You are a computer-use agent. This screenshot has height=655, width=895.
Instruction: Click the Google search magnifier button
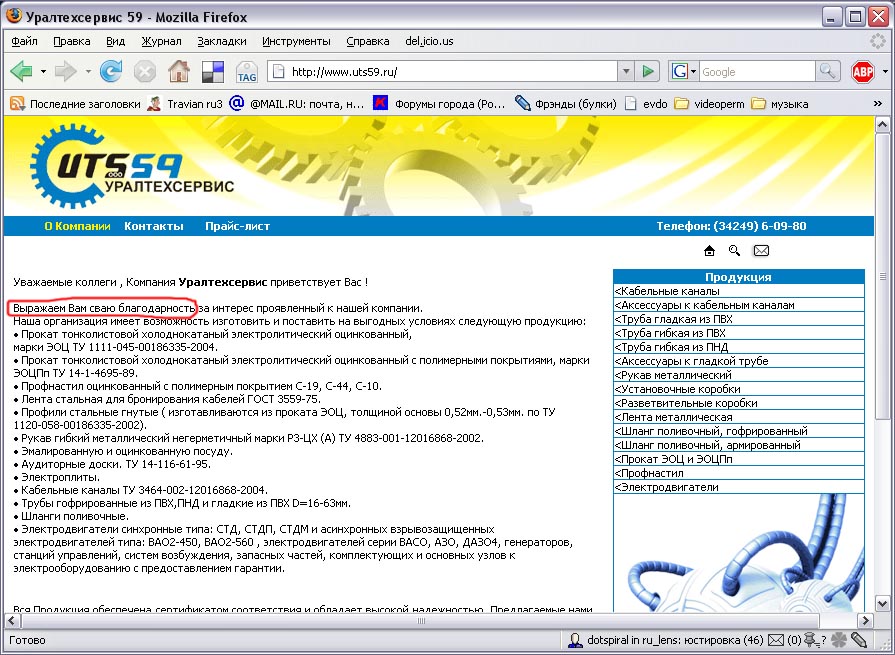(x=827, y=71)
